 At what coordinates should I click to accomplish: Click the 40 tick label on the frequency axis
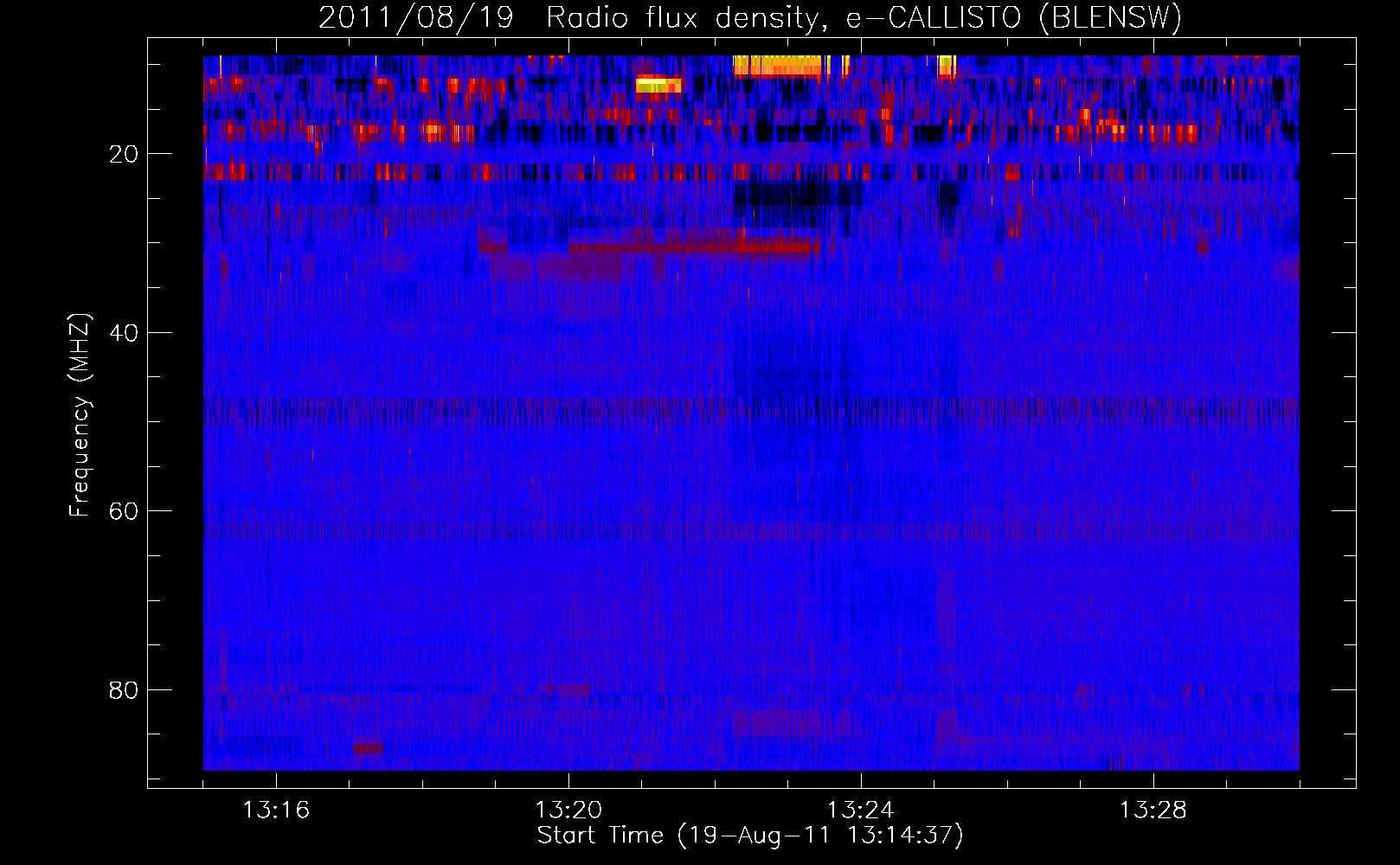(124, 333)
